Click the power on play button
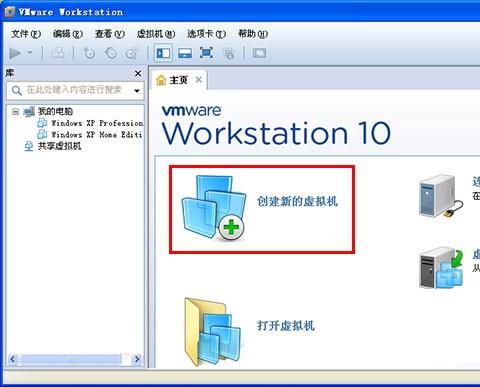The image size is (480, 387). point(15,53)
